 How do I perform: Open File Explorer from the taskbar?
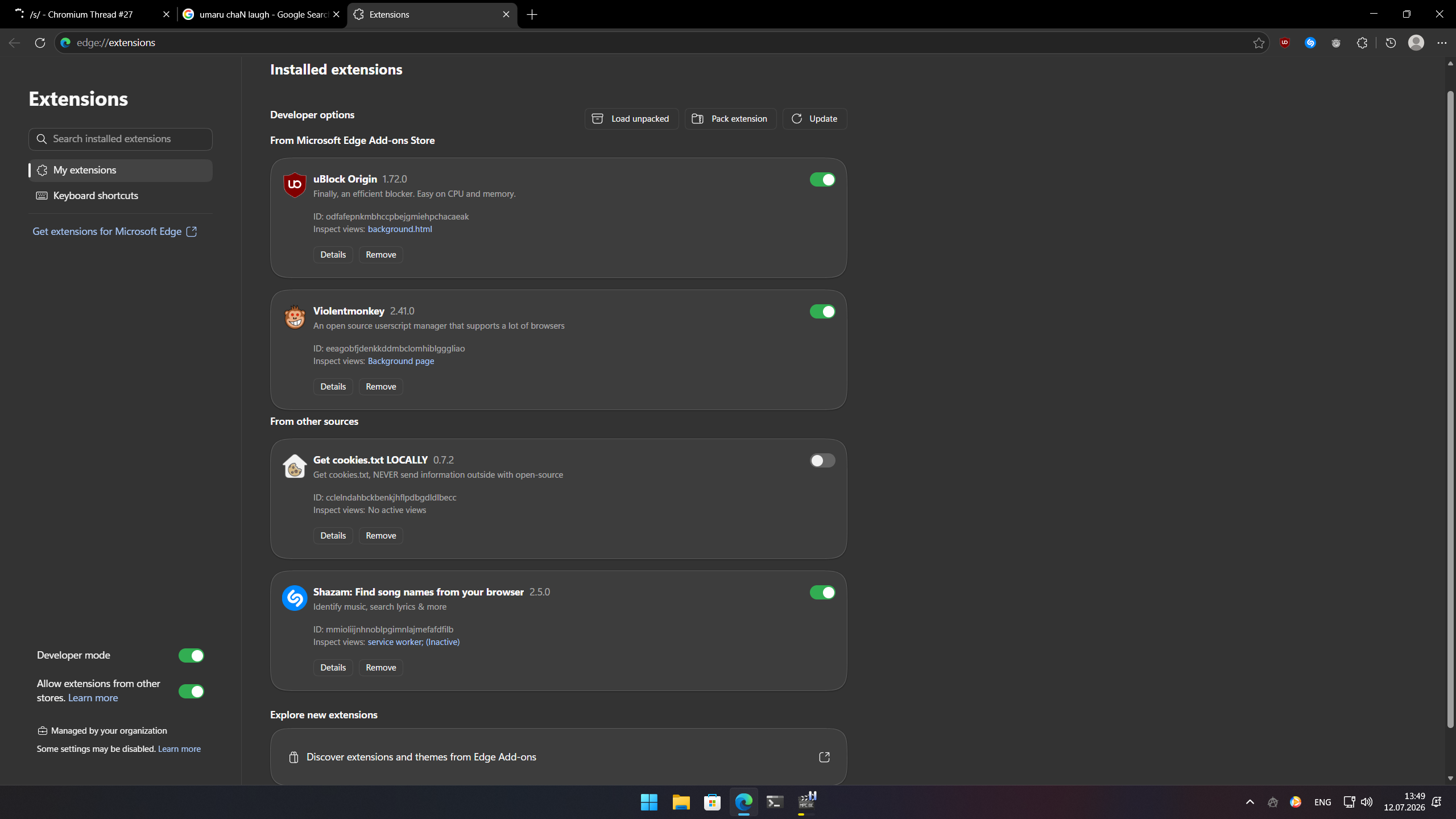click(681, 802)
